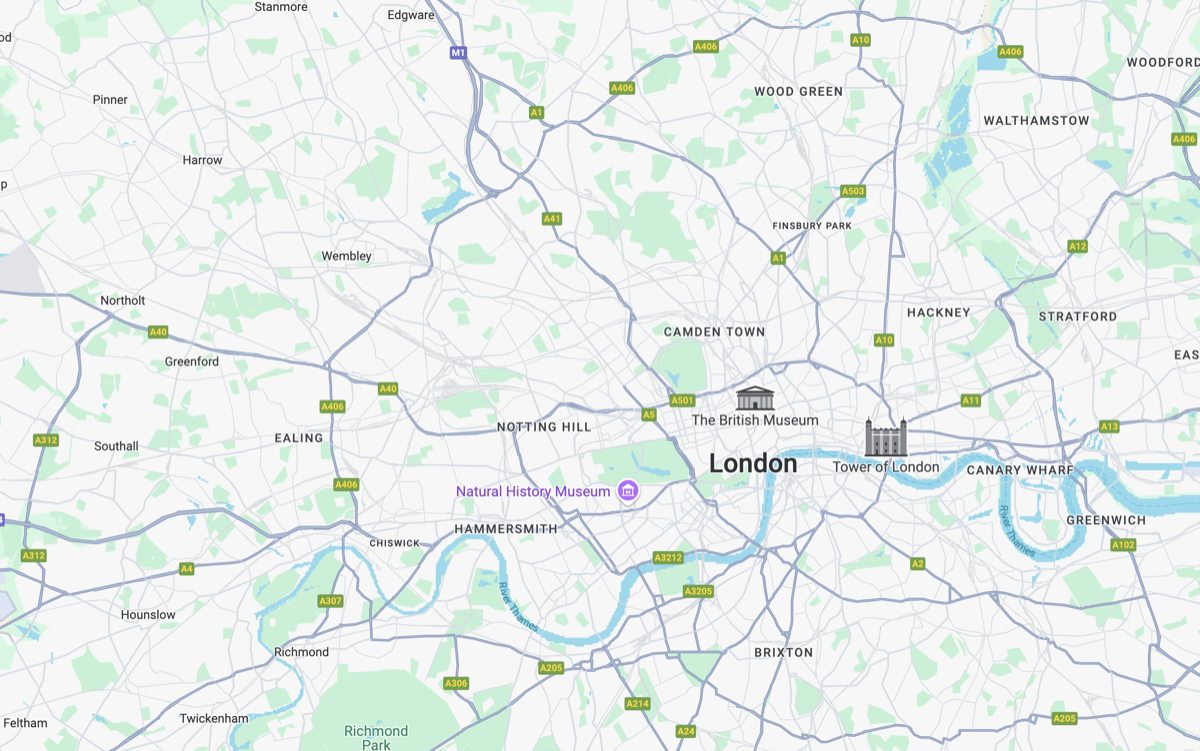Click the British Museum landmark icon

tap(755, 398)
